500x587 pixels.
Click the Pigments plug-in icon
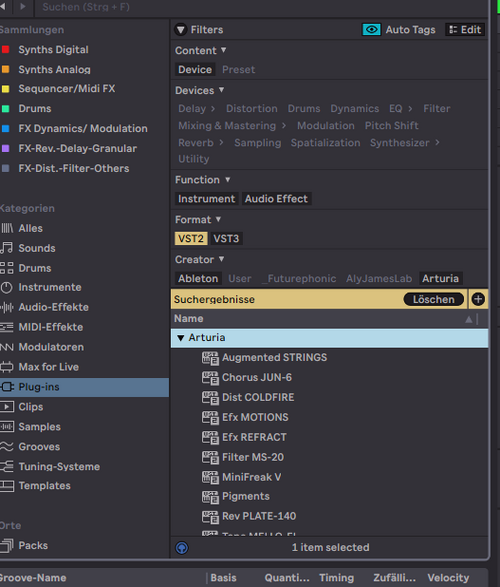[210, 497]
